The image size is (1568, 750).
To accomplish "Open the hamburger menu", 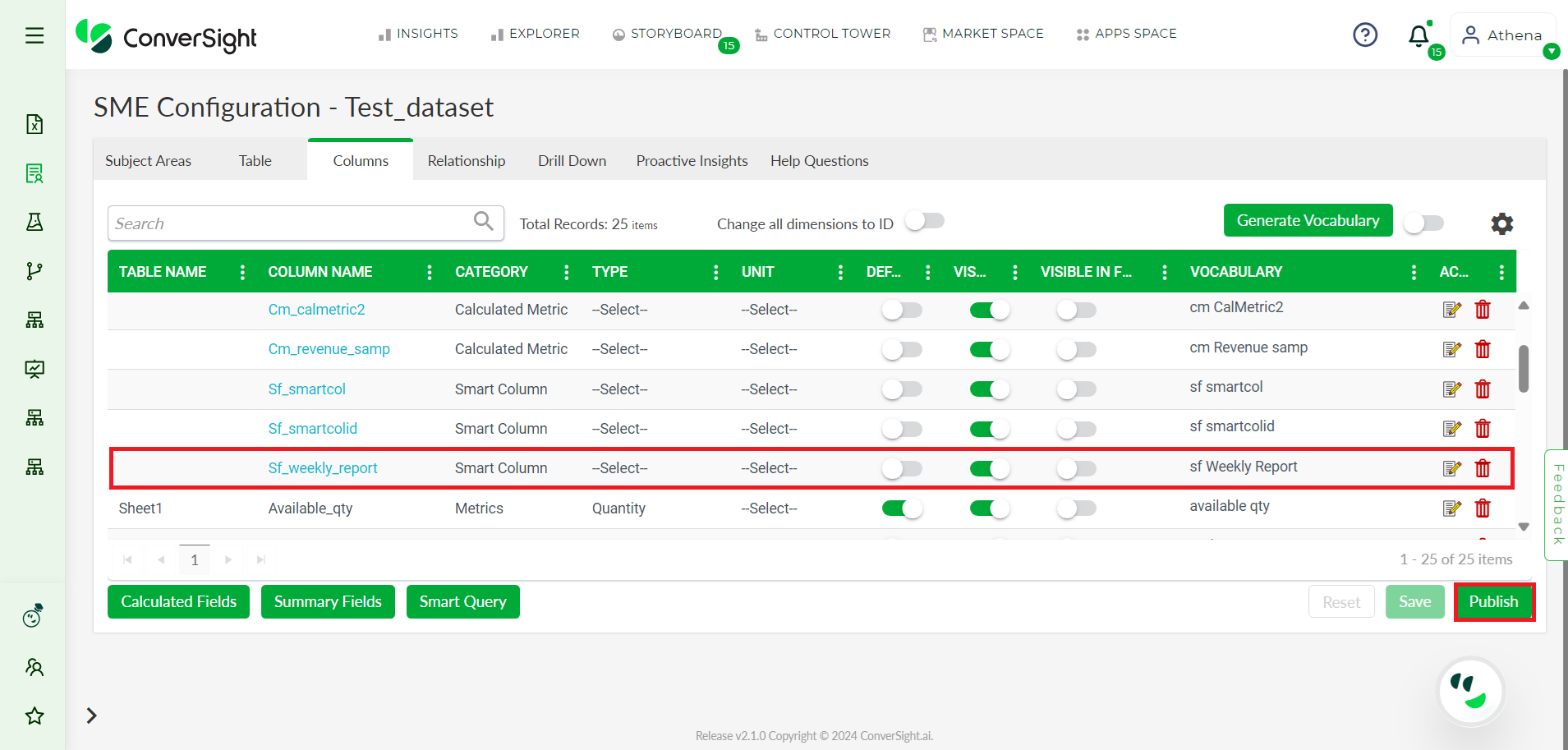I will [x=34, y=35].
